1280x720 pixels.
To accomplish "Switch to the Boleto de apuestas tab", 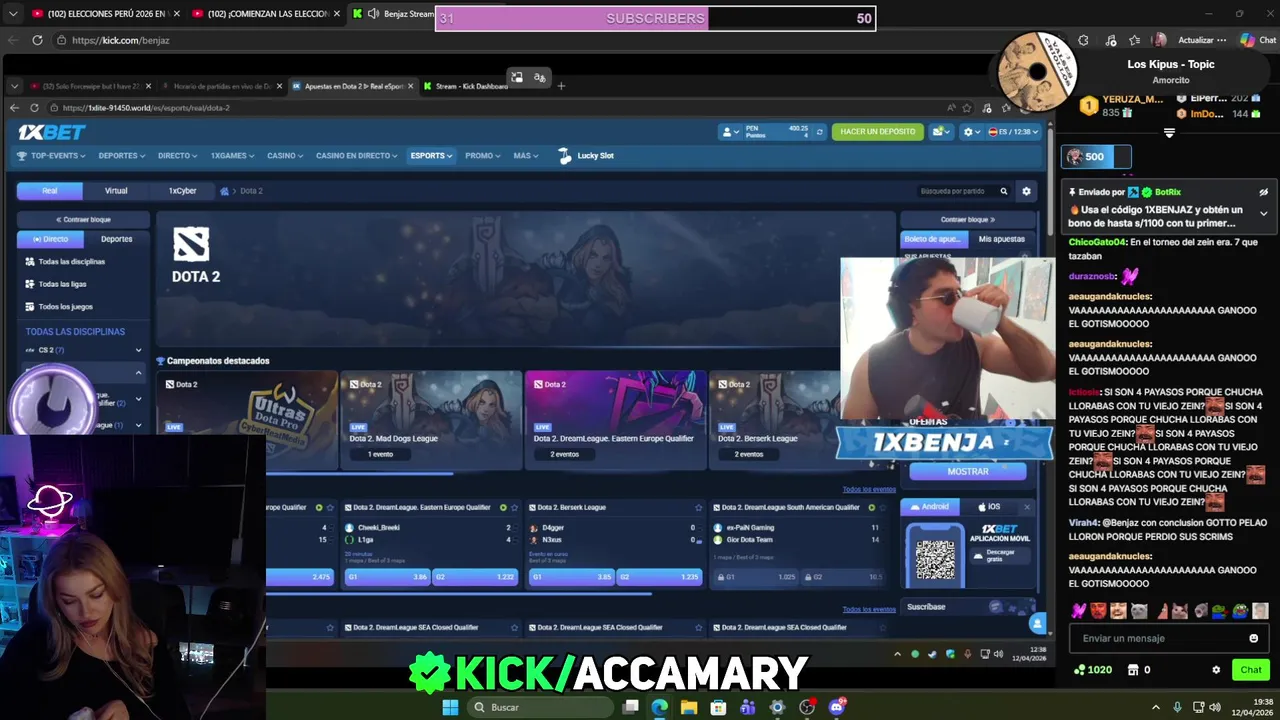I will 934,239.
